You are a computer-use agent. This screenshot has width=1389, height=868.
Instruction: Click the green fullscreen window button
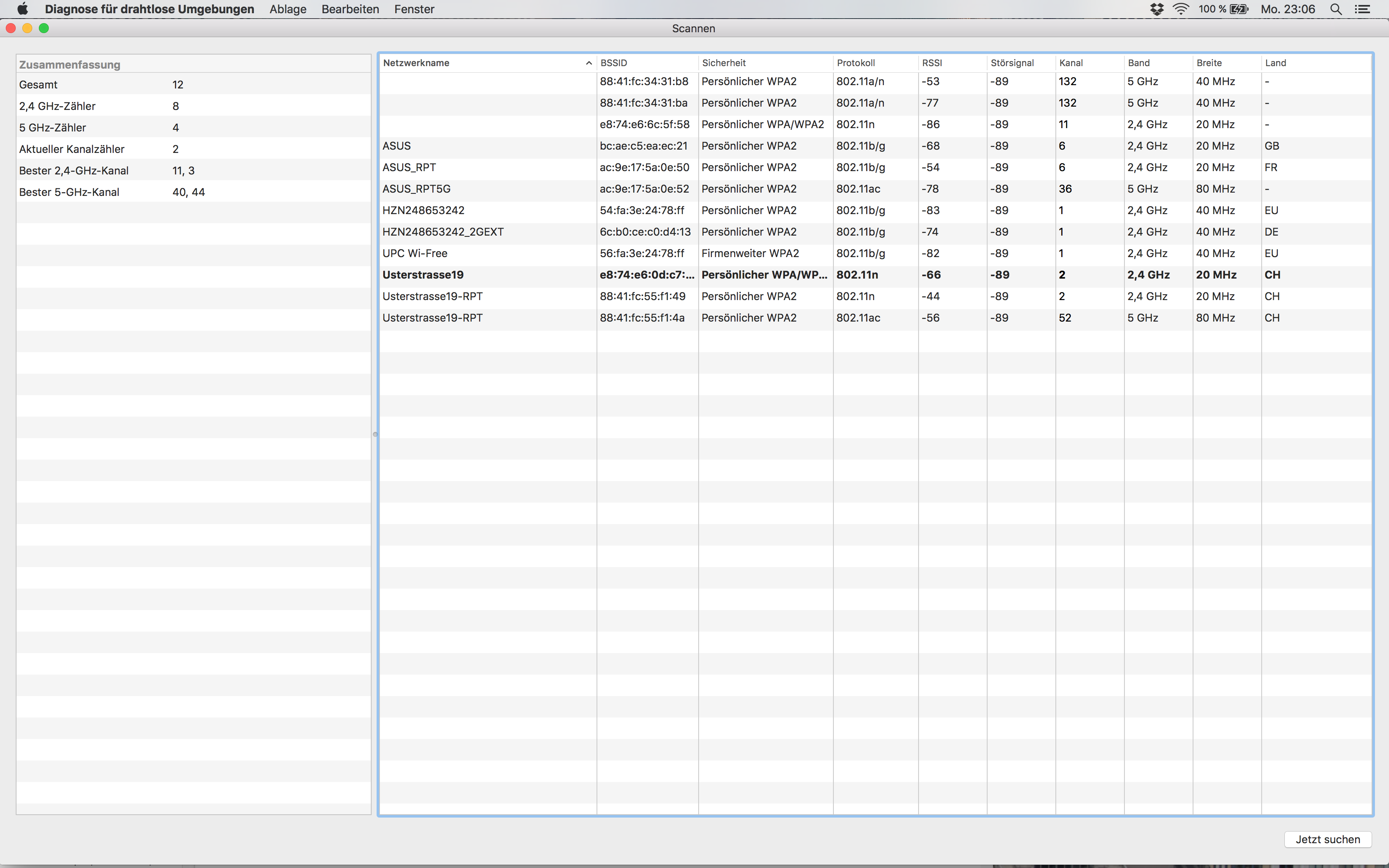tap(44, 28)
